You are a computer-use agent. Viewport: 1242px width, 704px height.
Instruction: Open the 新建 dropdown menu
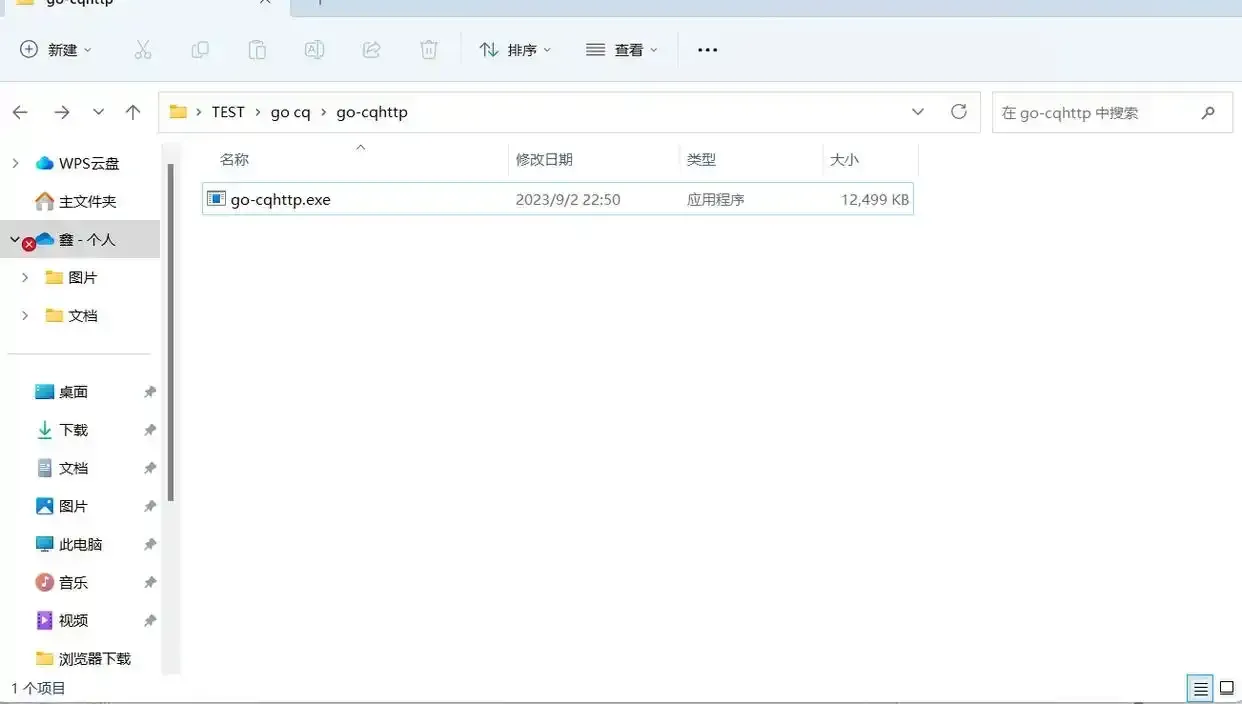tap(56, 49)
